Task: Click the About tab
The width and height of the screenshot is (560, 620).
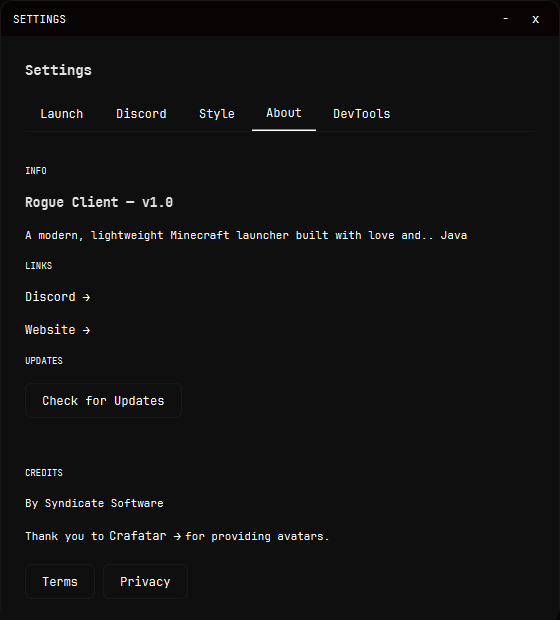Action: [x=284, y=113]
